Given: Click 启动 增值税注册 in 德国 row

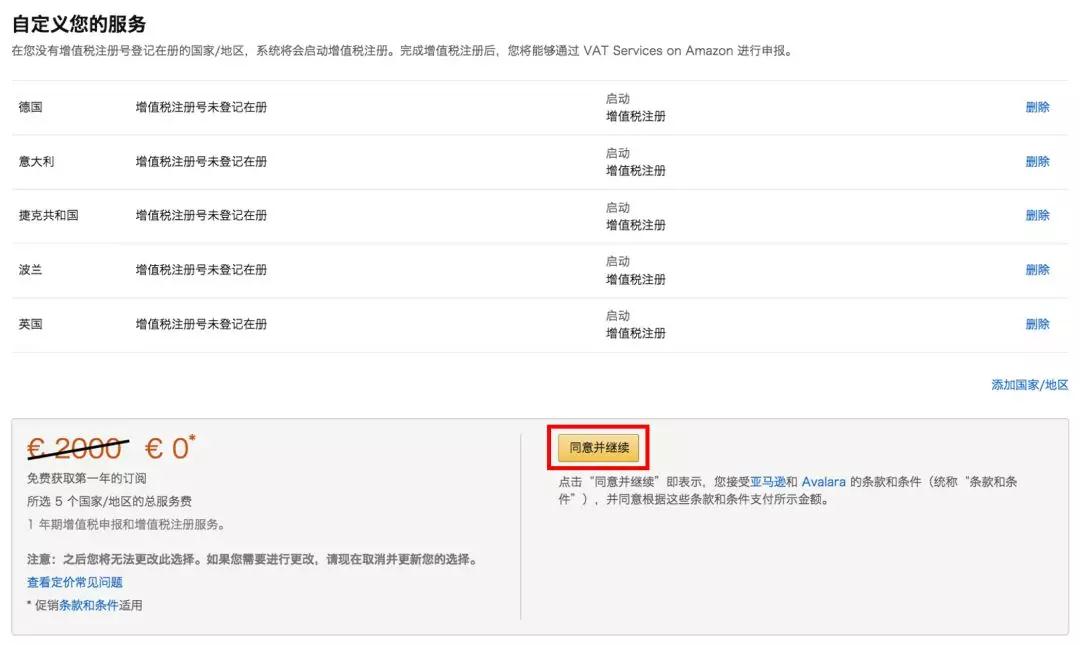Looking at the screenshot, I should (x=636, y=108).
